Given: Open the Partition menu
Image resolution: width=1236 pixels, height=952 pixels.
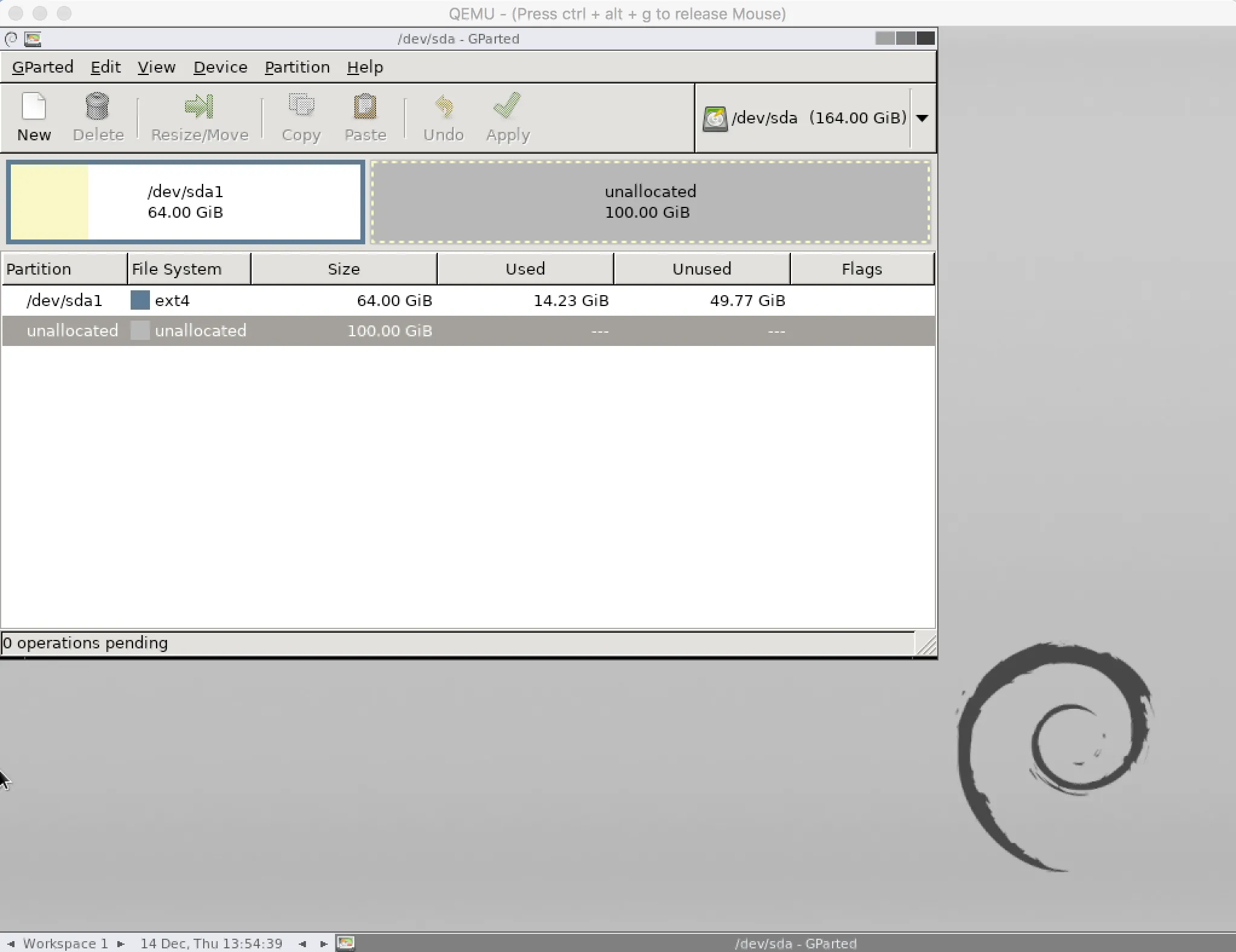Looking at the screenshot, I should 297,67.
